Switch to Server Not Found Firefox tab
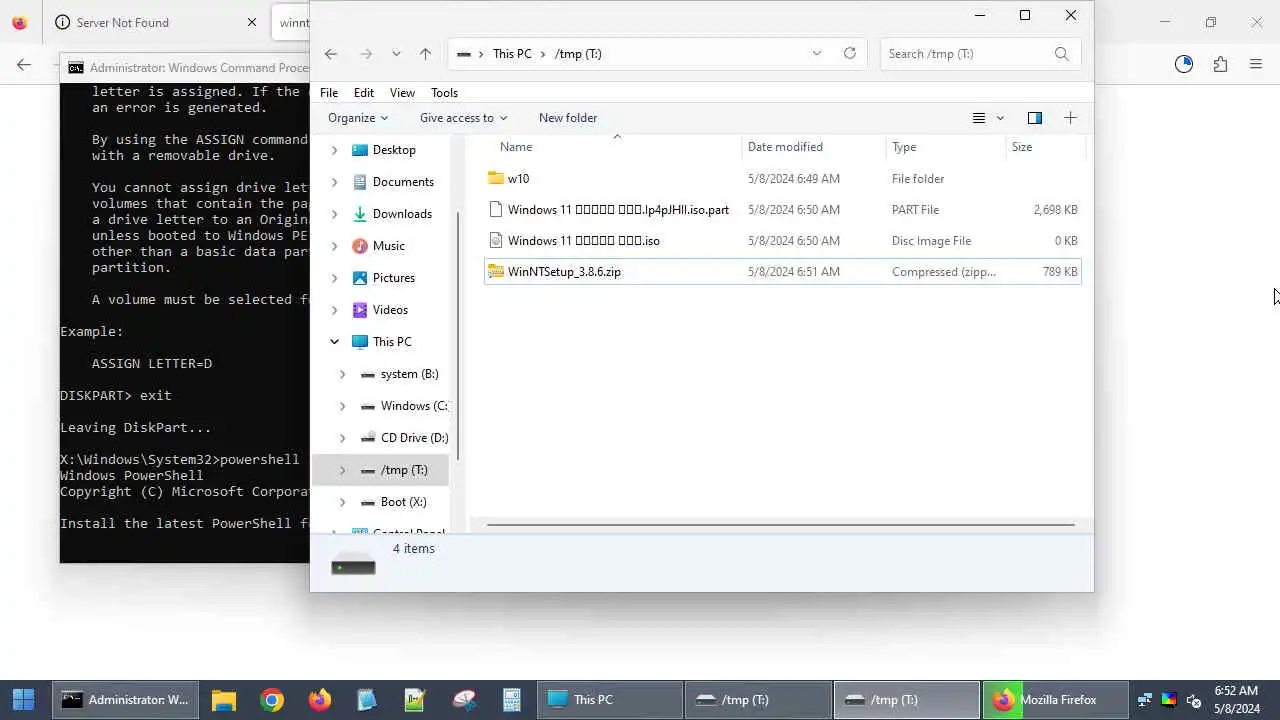 (156, 22)
